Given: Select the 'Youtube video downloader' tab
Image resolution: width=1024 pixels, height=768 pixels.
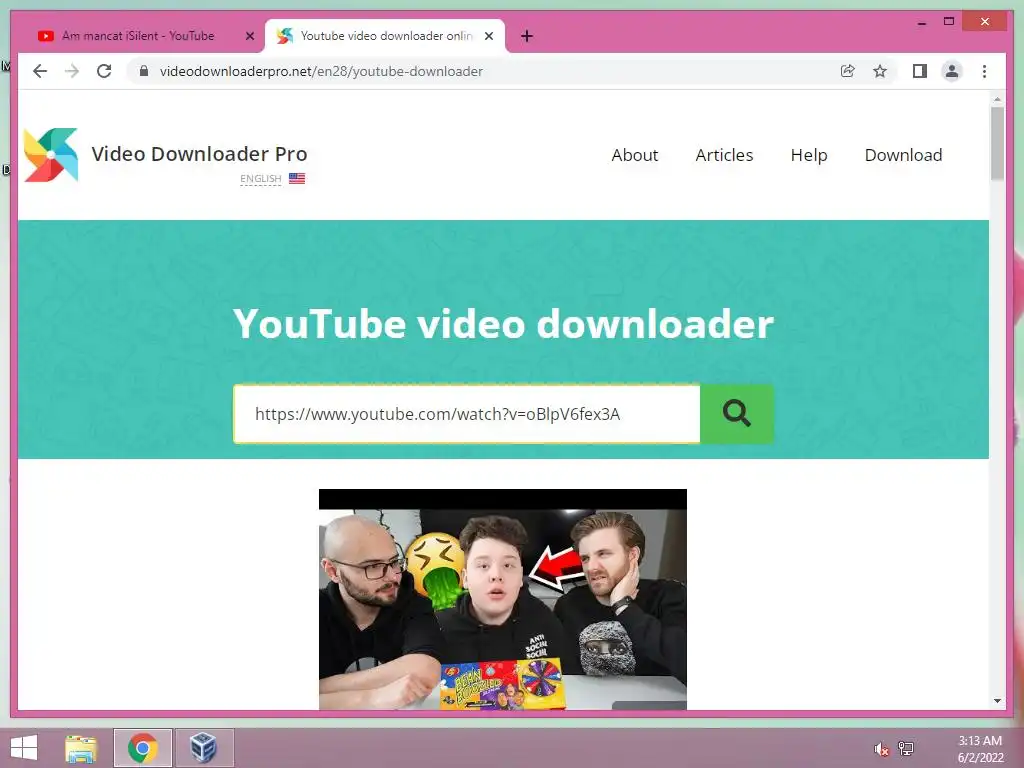Looking at the screenshot, I should coord(385,37).
